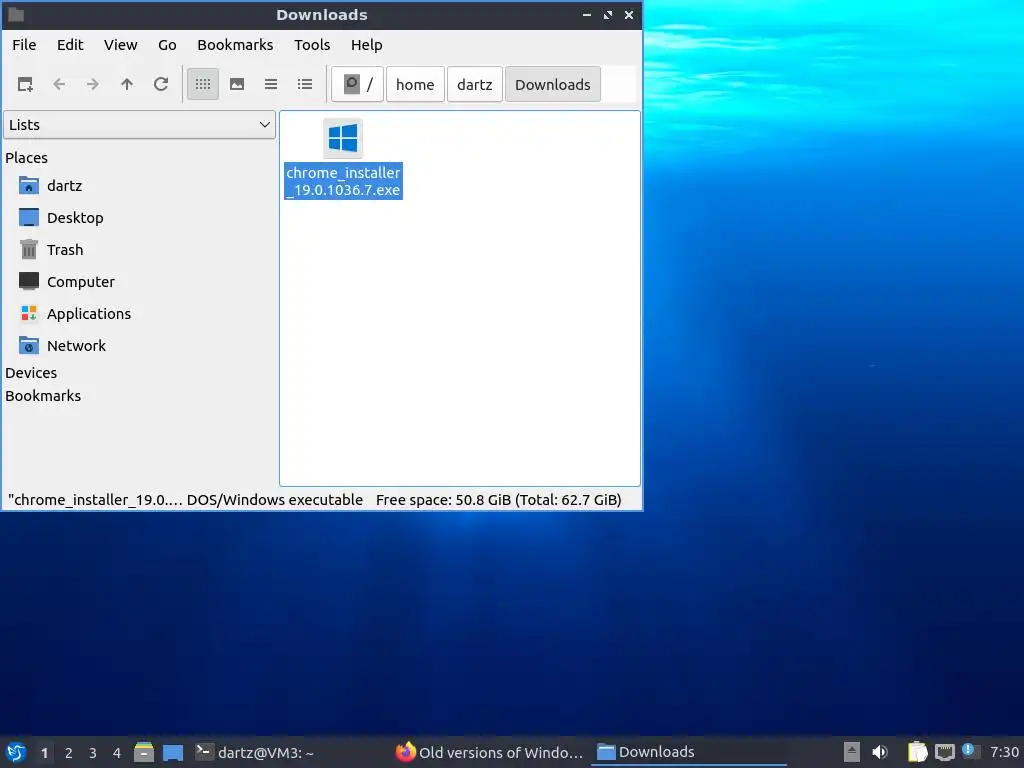Switch to thumbnail view mode
Viewport: 1024px width, 768px height.
(x=237, y=84)
